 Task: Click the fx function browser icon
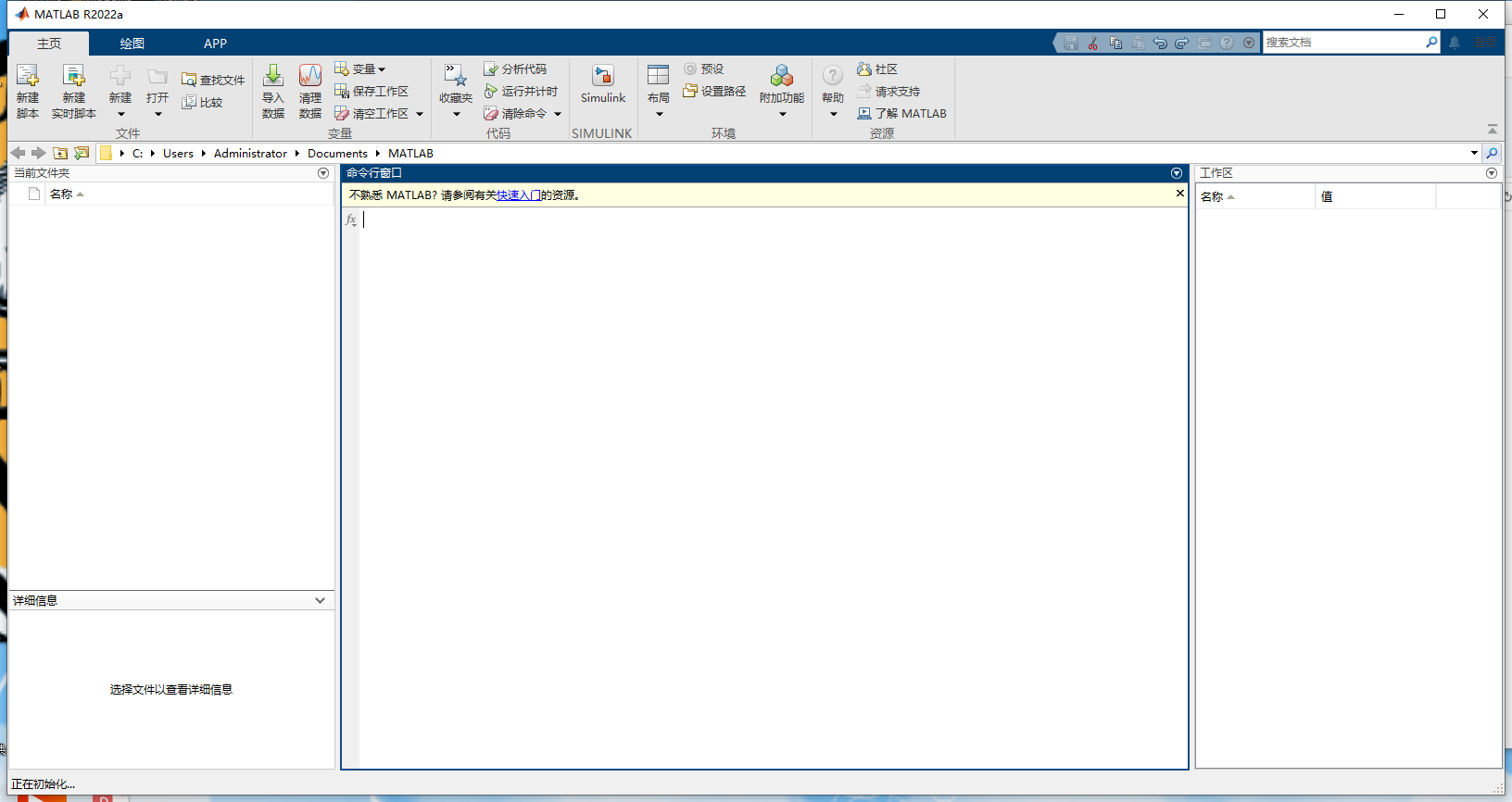[x=351, y=219]
